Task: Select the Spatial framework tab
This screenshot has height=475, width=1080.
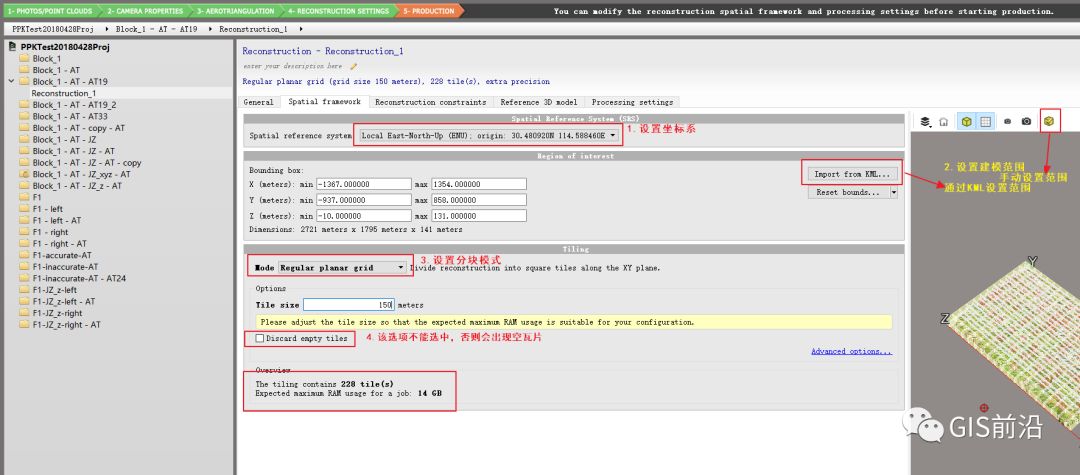Action: tap(324, 102)
